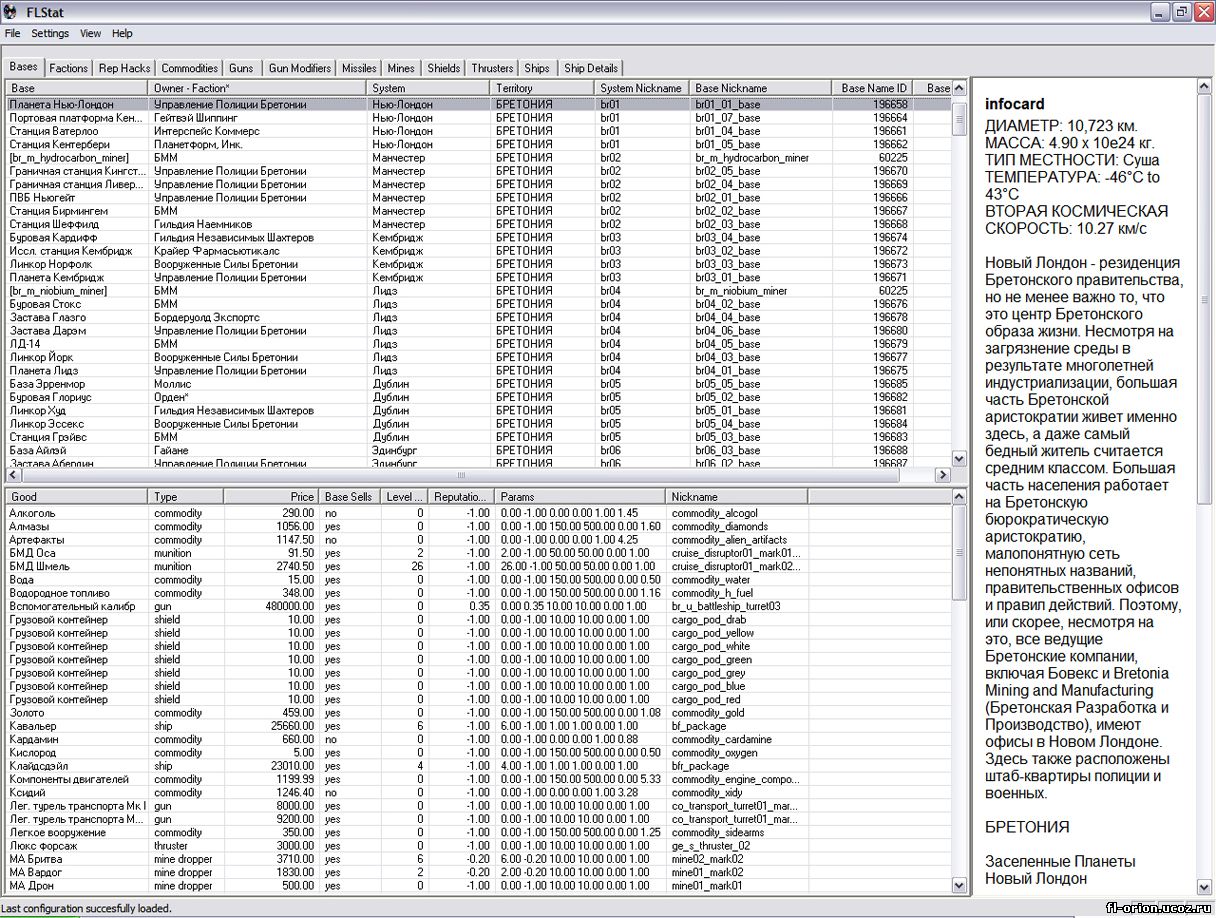
Task: Select base row База Эрренмор
Action: click(x=478, y=383)
